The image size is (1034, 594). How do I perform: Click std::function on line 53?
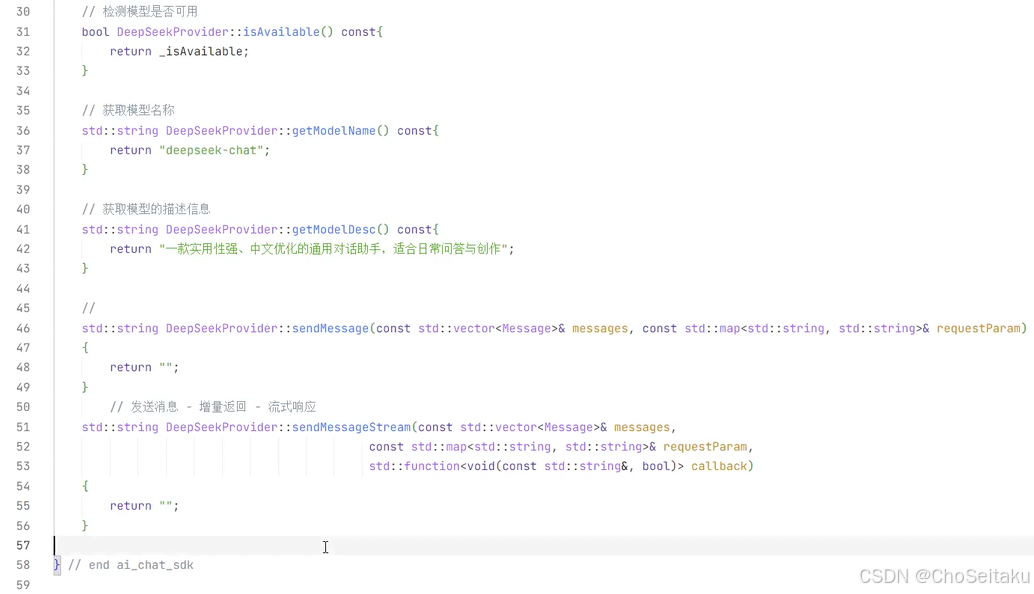414,466
